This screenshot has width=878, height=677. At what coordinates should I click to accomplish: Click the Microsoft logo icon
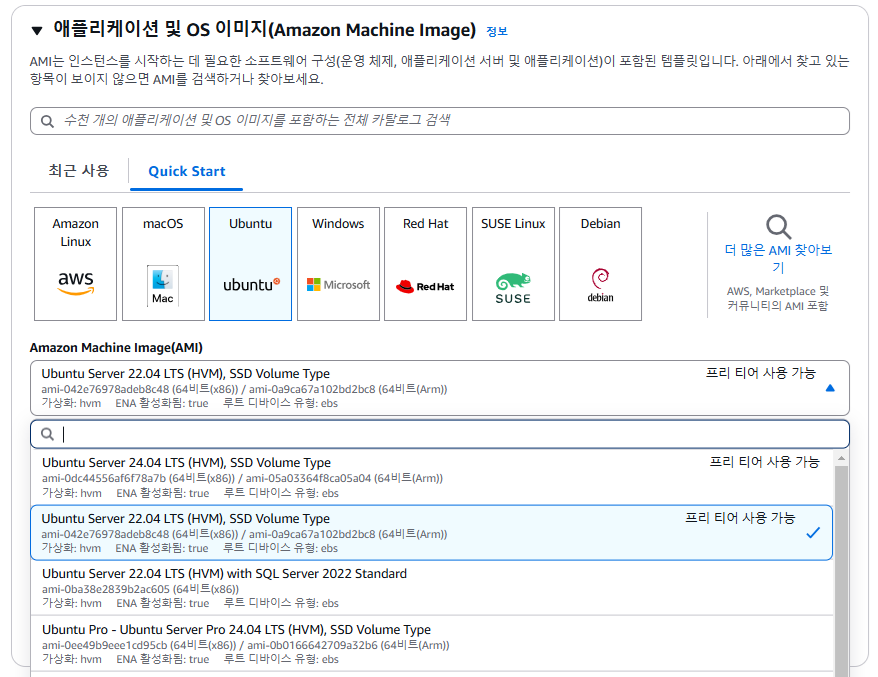[338, 284]
